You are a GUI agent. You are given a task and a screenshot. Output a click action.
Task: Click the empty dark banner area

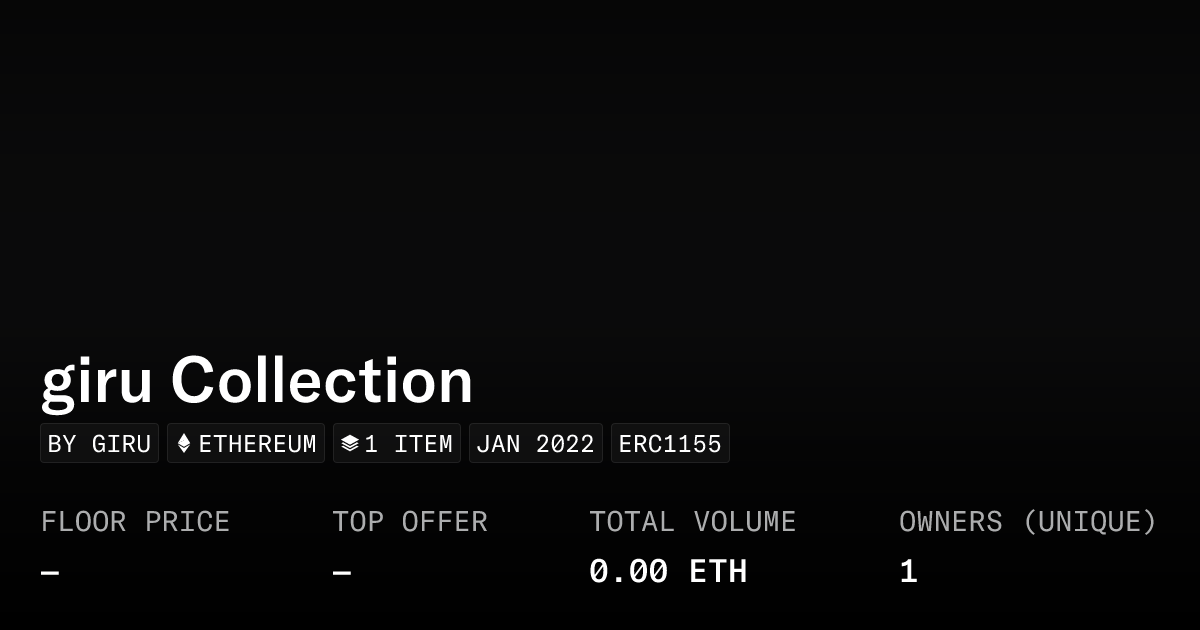[600, 170]
